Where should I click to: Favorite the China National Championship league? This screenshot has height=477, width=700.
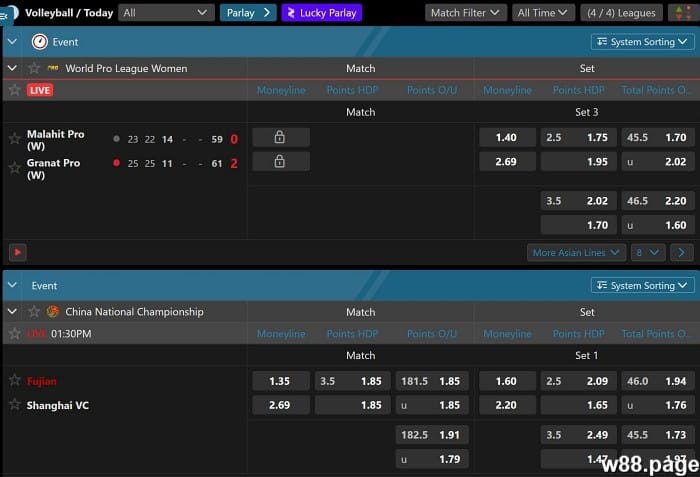click(x=34, y=311)
